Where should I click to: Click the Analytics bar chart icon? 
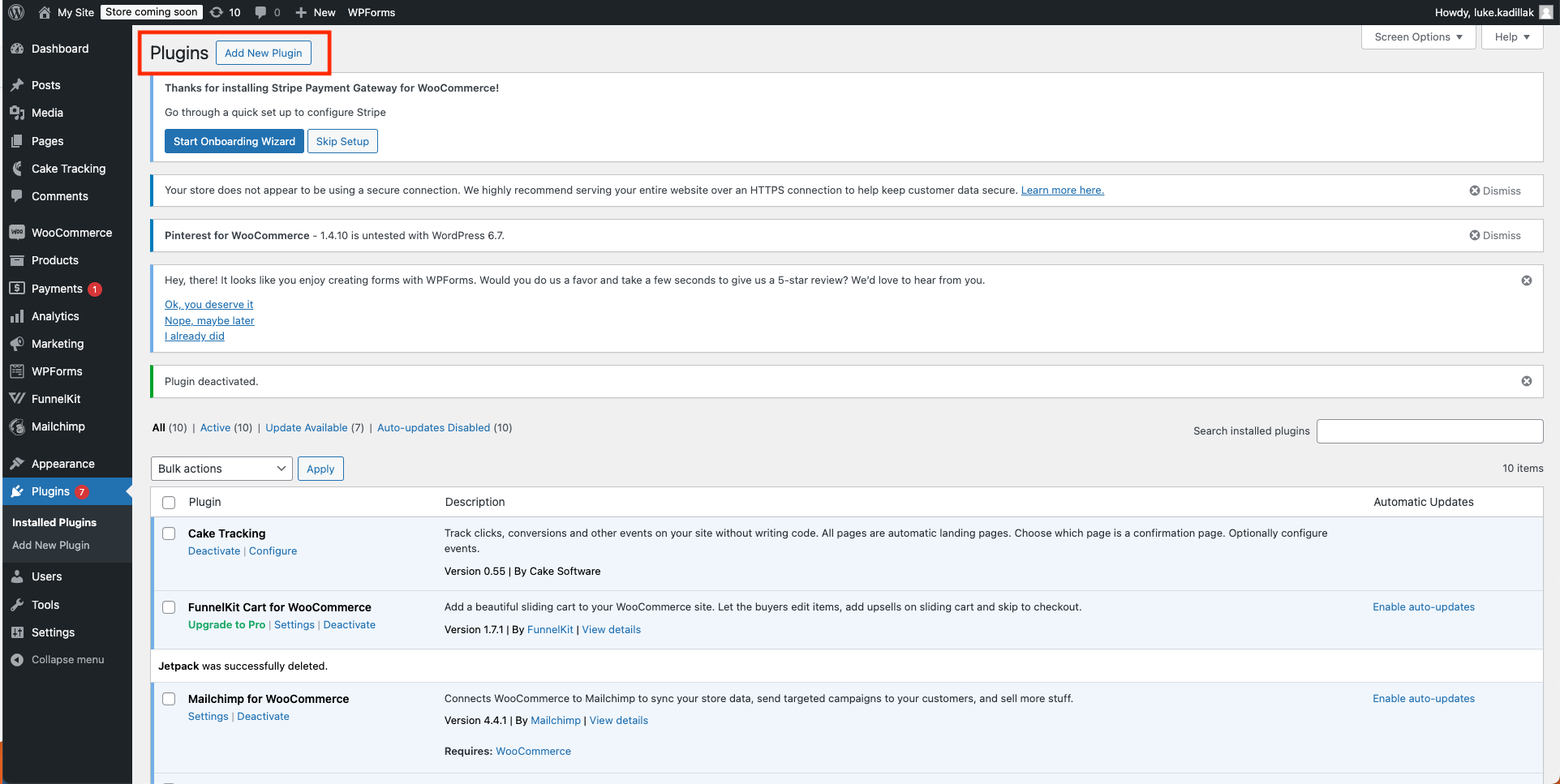[x=17, y=316]
